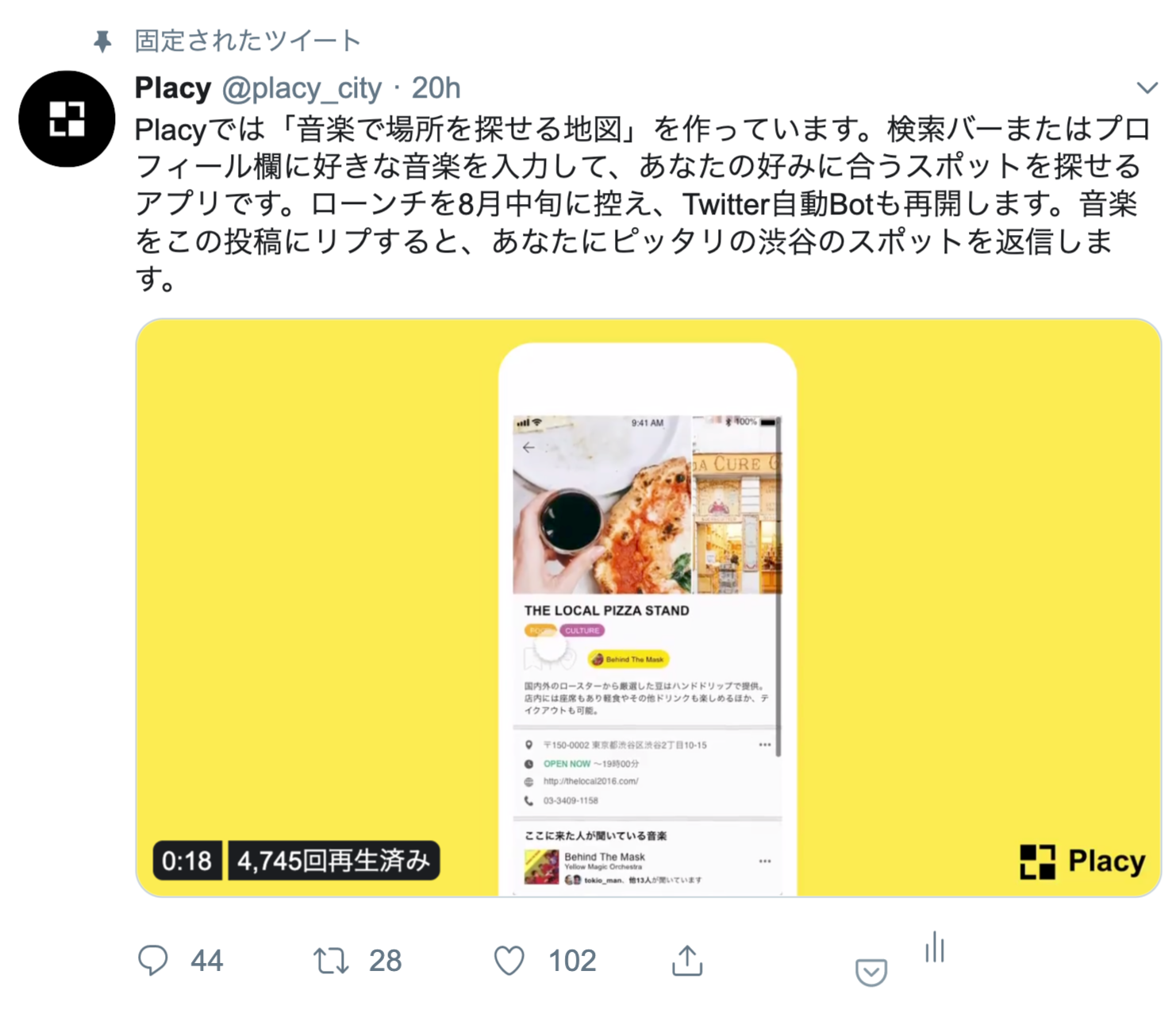Click the Behind The Mask yellow chip
The image size is (1176, 1013).
pos(628,659)
